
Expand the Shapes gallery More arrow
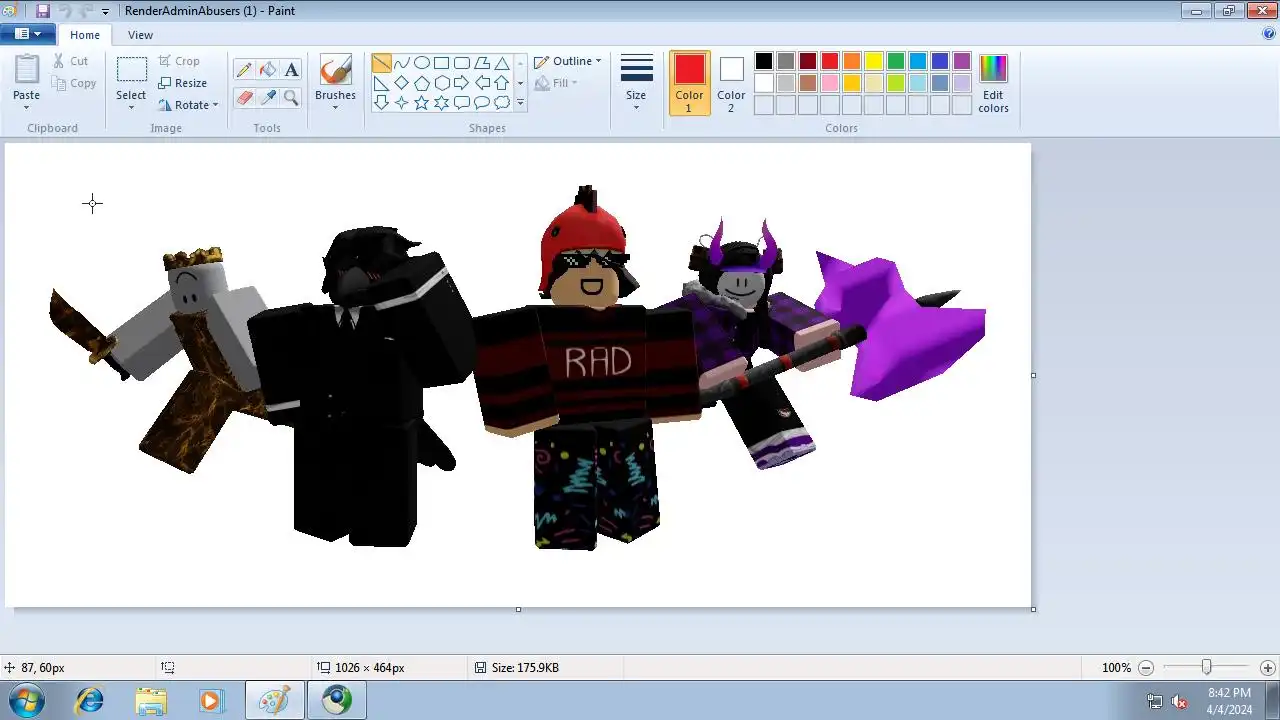[520, 103]
